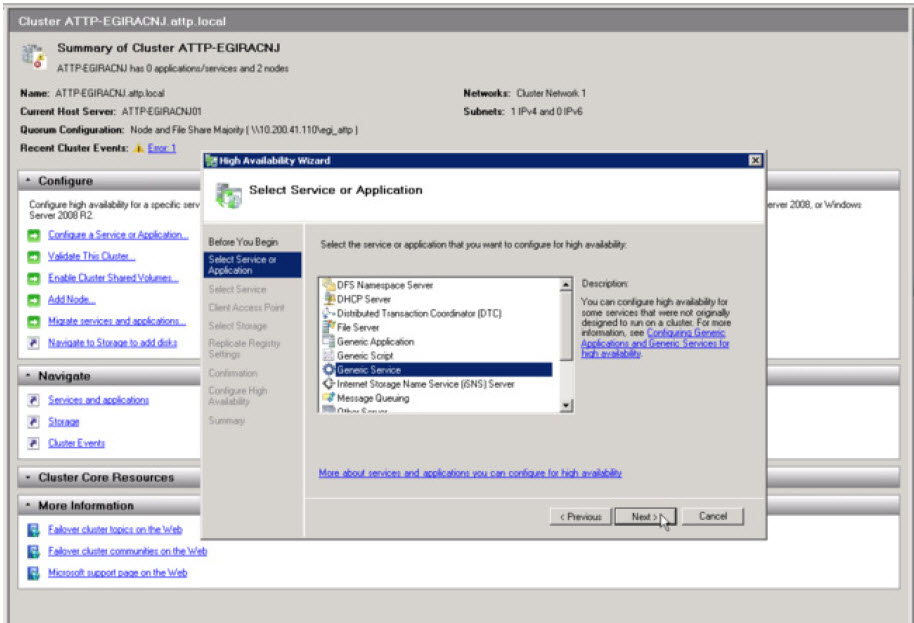The height and width of the screenshot is (623, 914).
Task: Click the DFS Namespace Server list icon
Action: [329, 285]
